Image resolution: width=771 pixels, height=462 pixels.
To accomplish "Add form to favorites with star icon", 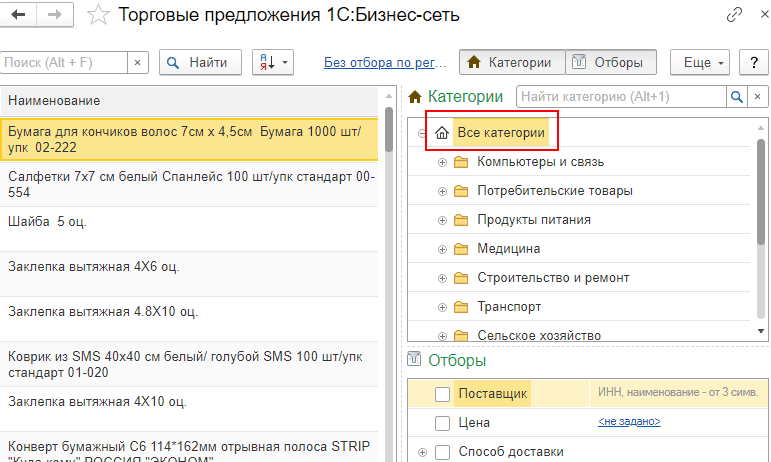I will tap(98, 15).
